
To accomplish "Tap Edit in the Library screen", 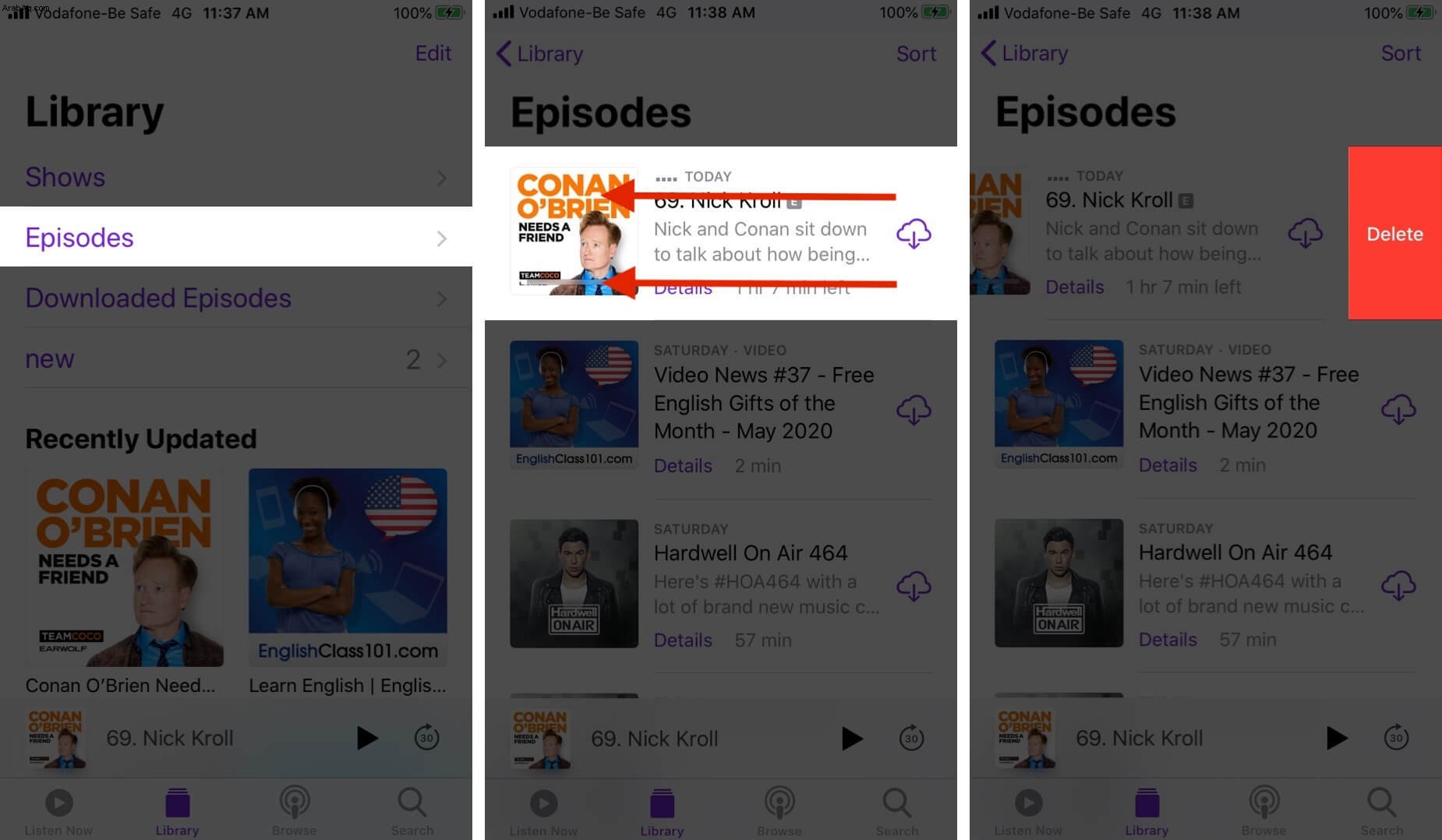I will 433,53.
